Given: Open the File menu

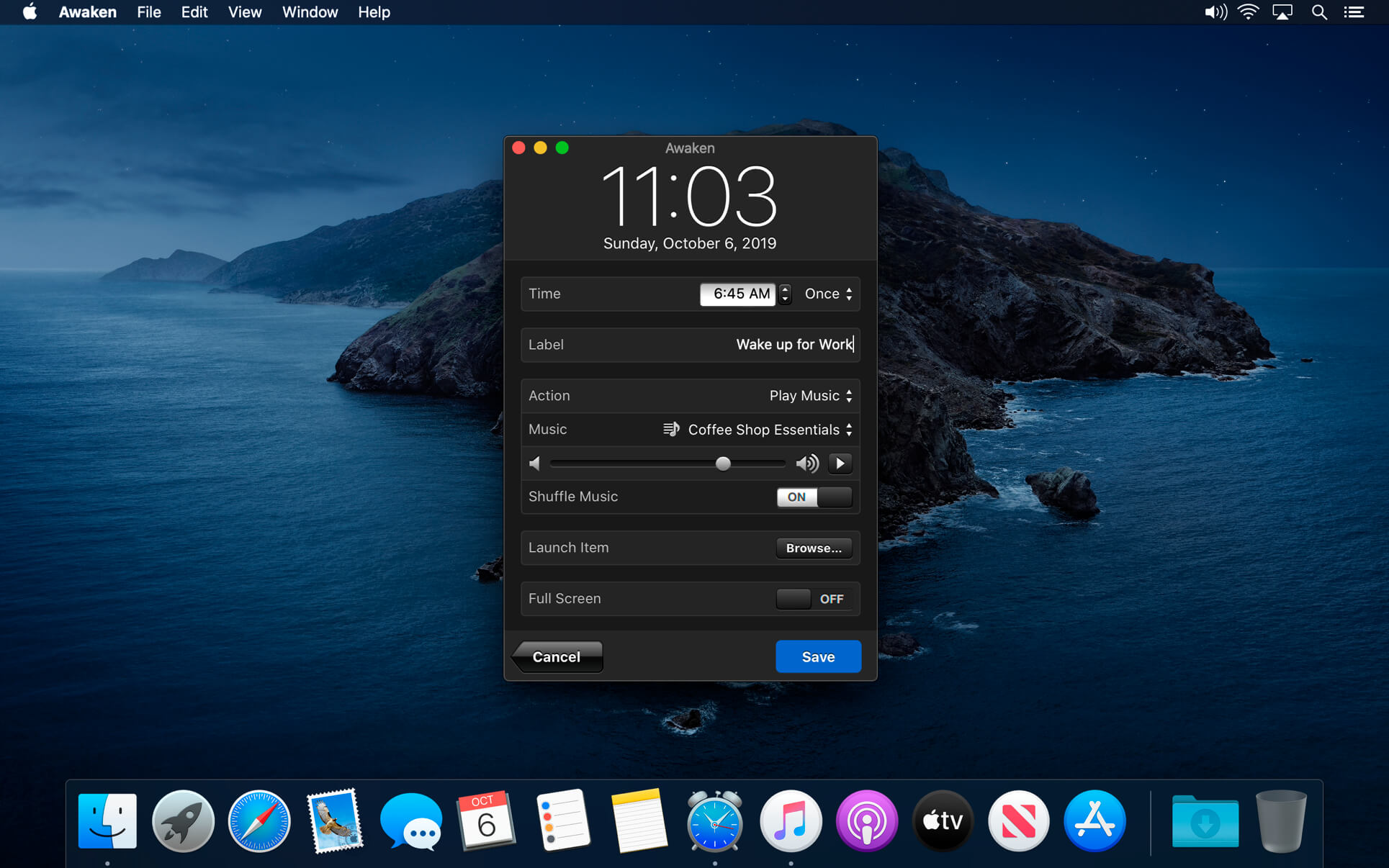Looking at the screenshot, I should 148,12.
